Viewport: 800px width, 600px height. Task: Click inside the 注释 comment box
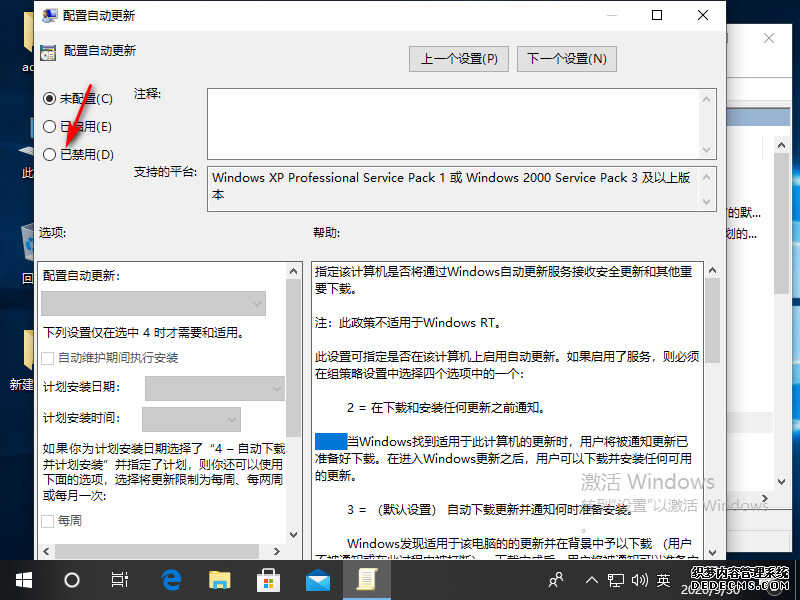[x=453, y=123]
